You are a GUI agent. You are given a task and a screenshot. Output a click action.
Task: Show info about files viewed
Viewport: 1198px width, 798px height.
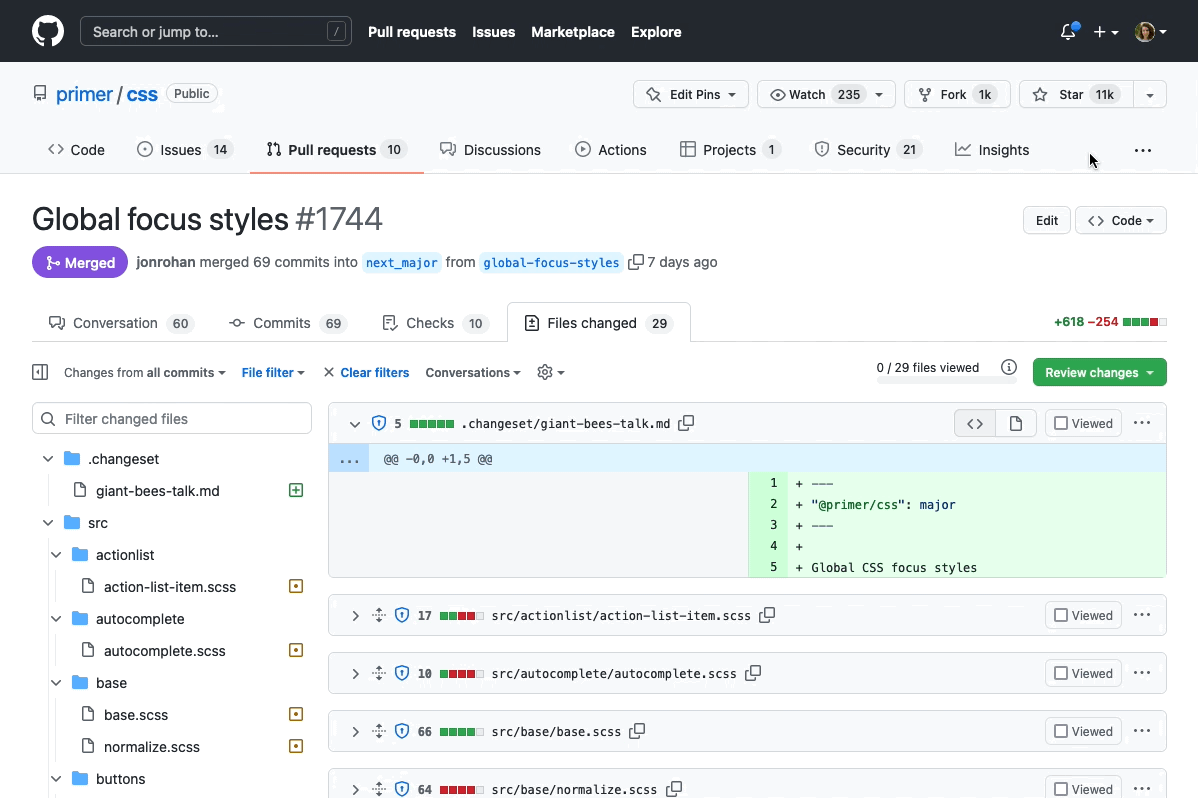click(1009, 367)
